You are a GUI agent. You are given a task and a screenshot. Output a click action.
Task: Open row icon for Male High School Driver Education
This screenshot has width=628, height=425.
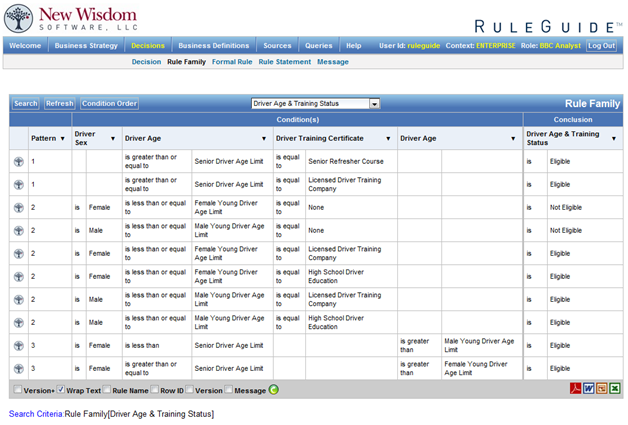point(19,323)
